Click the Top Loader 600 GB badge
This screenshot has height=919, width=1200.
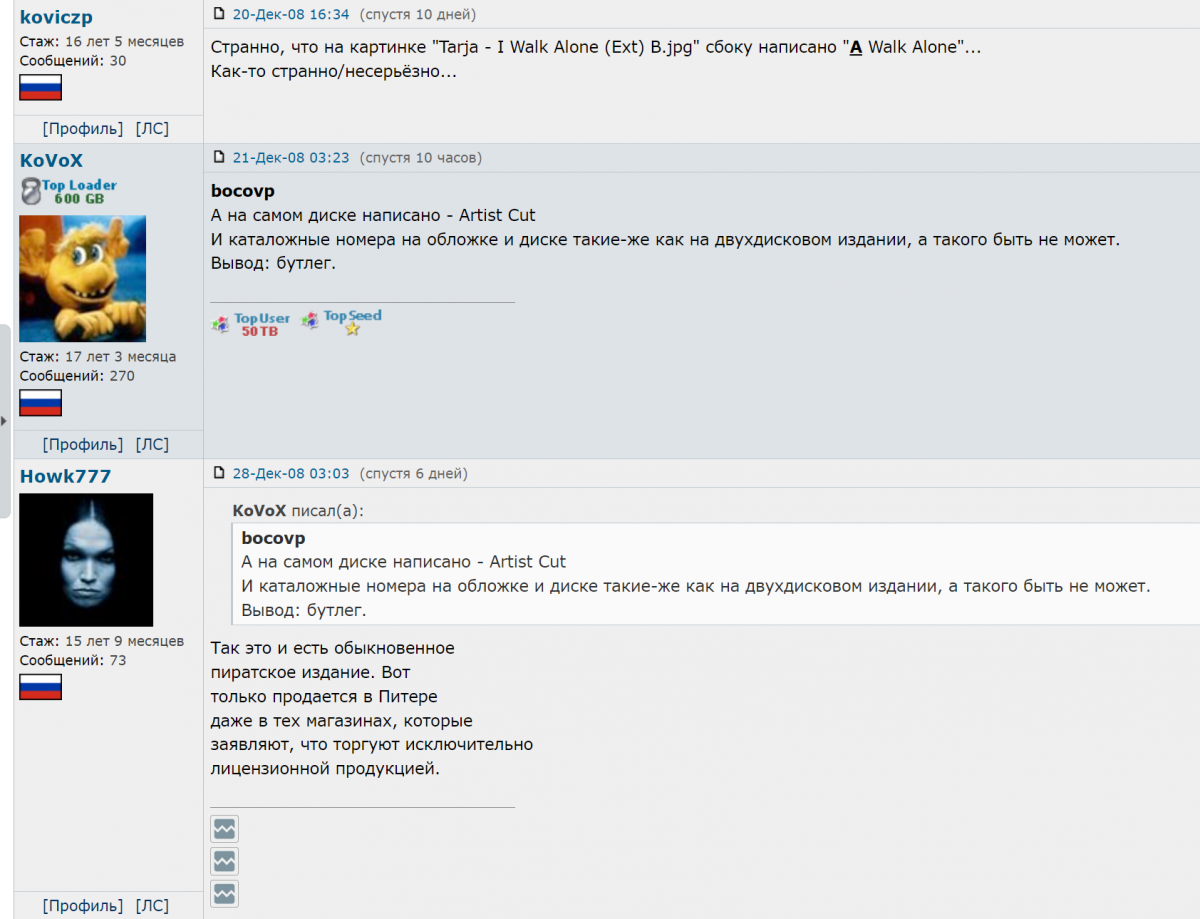point(68,191)
